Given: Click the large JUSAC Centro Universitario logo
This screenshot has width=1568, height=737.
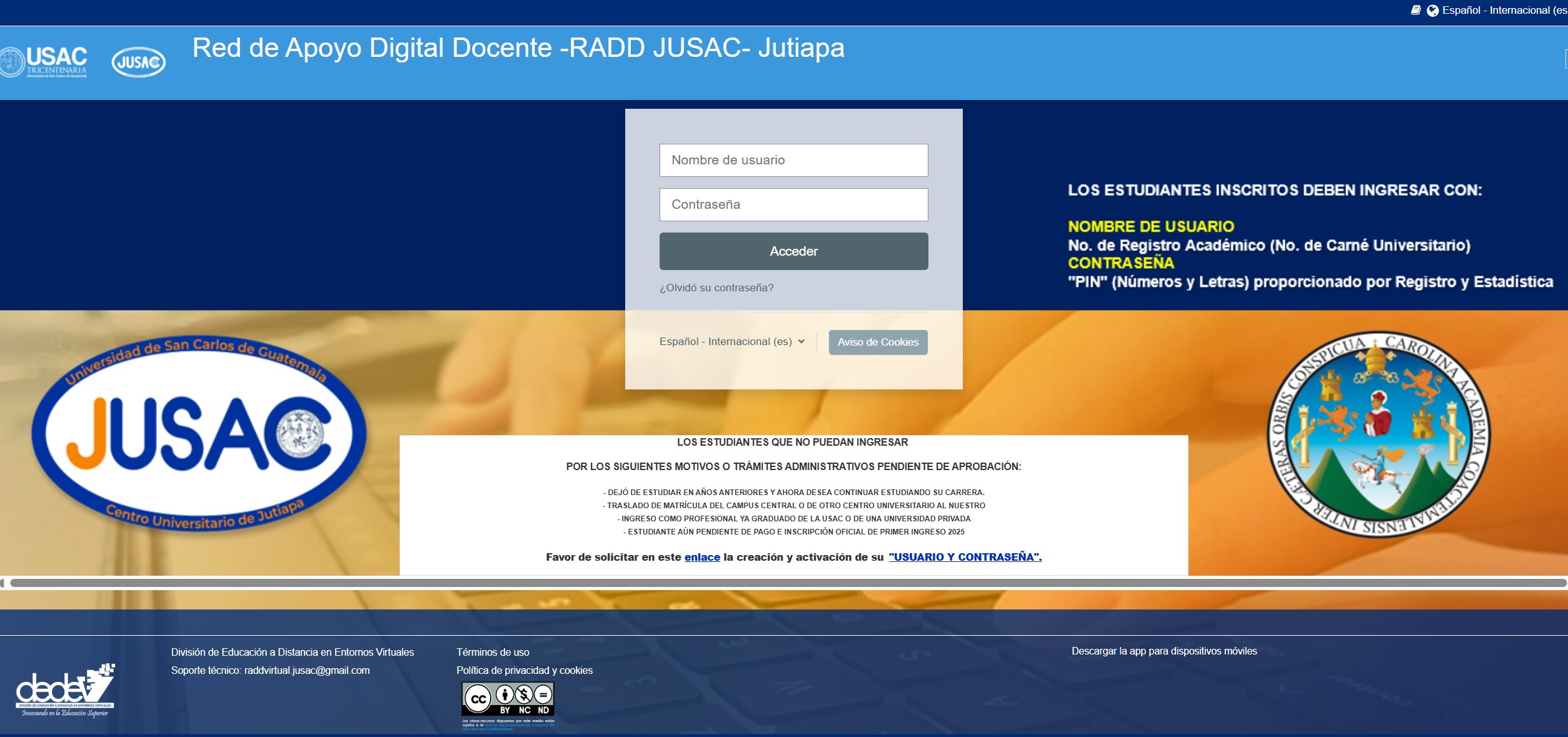Looking at the screenshot, I should (x=199, y=434).
